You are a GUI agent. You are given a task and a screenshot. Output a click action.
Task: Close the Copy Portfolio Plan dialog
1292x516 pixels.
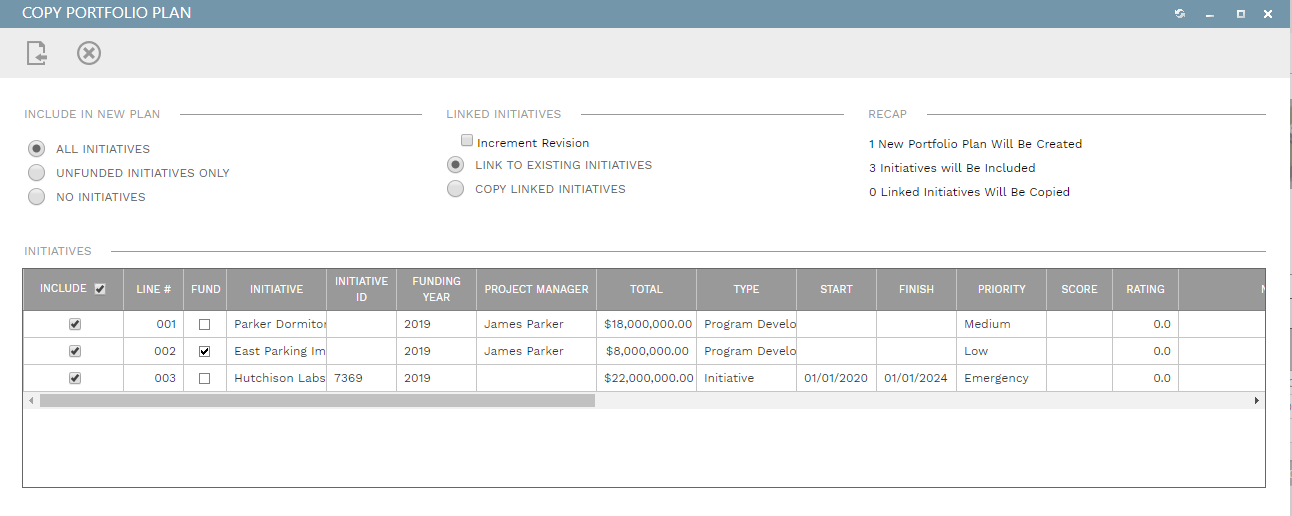click(x=1268, y=14)
